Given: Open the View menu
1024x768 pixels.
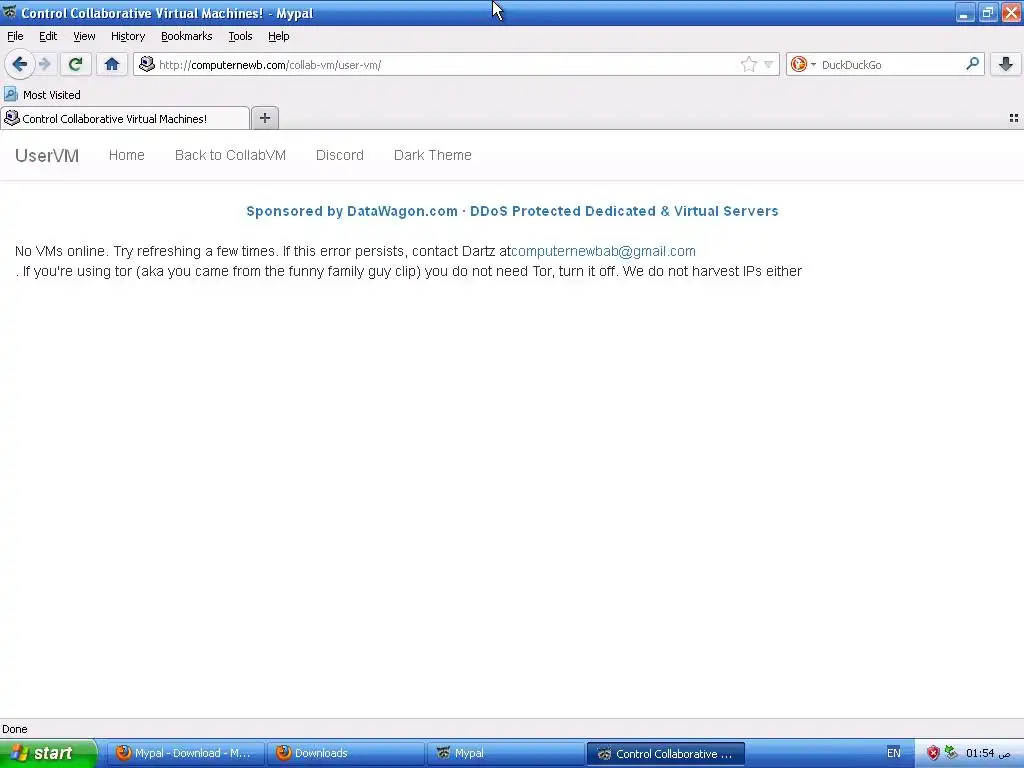Looking at the screenshot, I should [84, 36].
